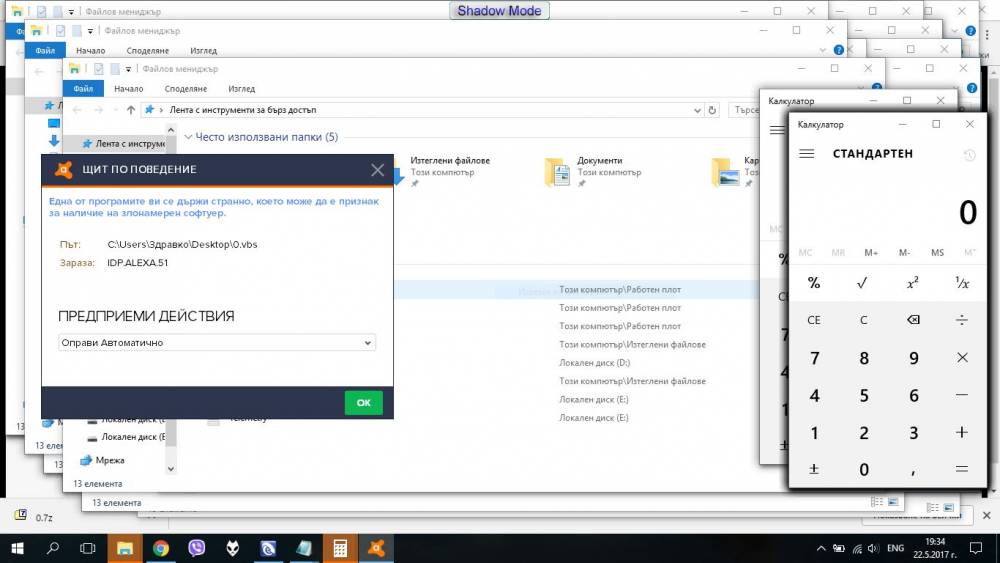
Task: Click digit 3 on calculator
Action: coord(913,432)
